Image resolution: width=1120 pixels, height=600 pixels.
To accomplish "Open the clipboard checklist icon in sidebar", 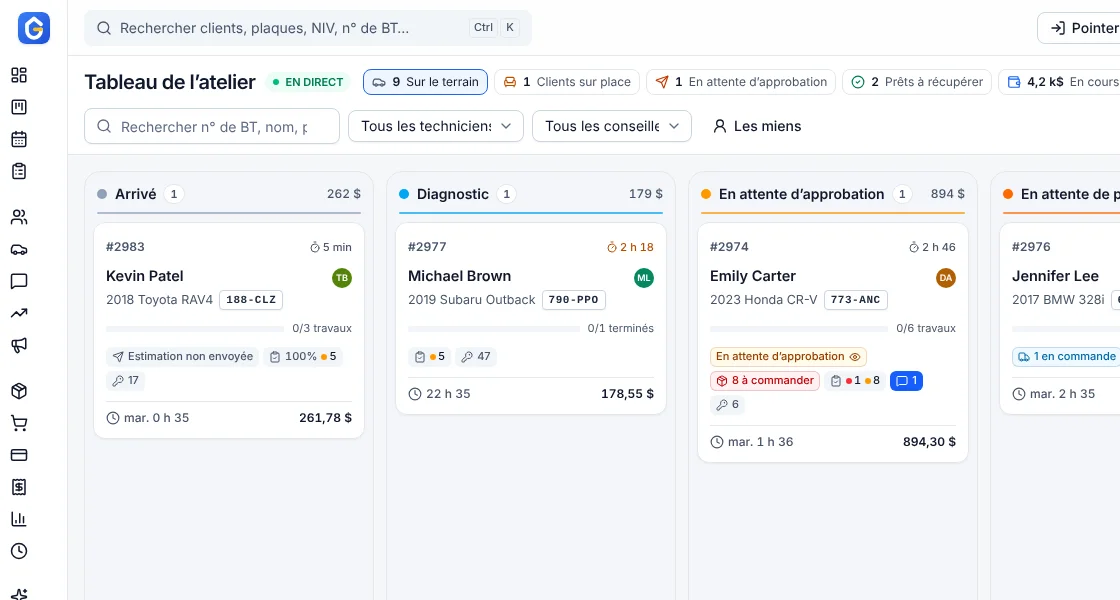I will (x=19, y=171).
